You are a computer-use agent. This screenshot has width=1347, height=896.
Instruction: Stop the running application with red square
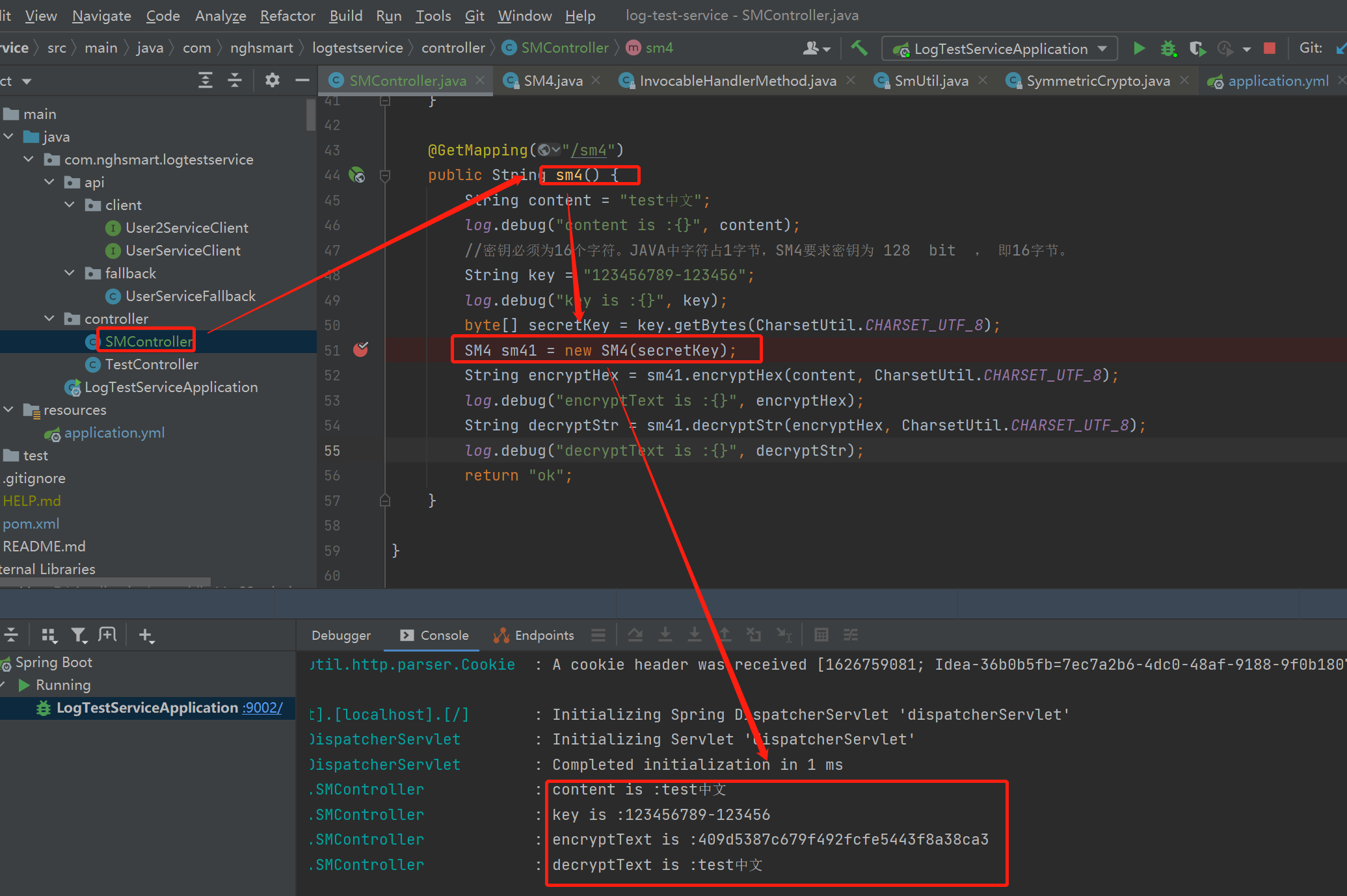point(1269,48)
